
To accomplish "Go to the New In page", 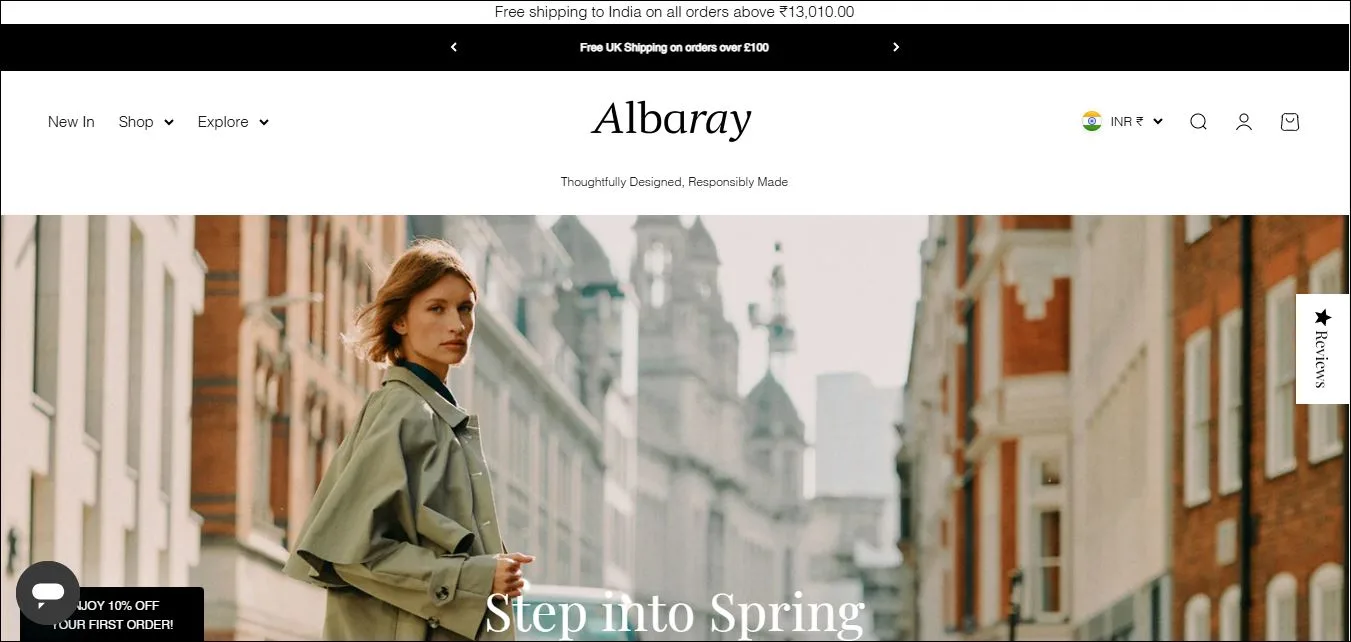I will point(71,122).
